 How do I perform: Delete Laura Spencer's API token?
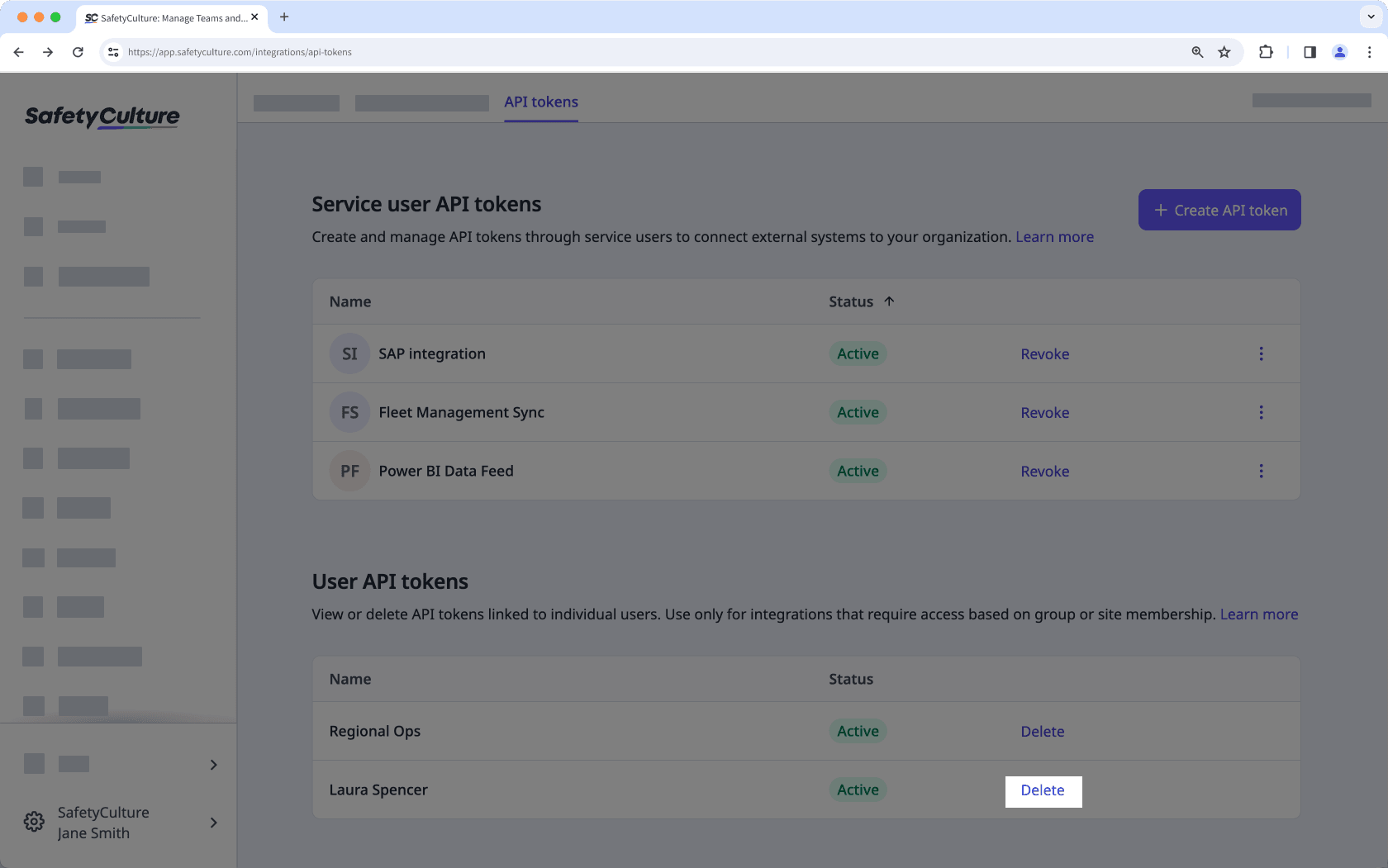coord(1043,790)
